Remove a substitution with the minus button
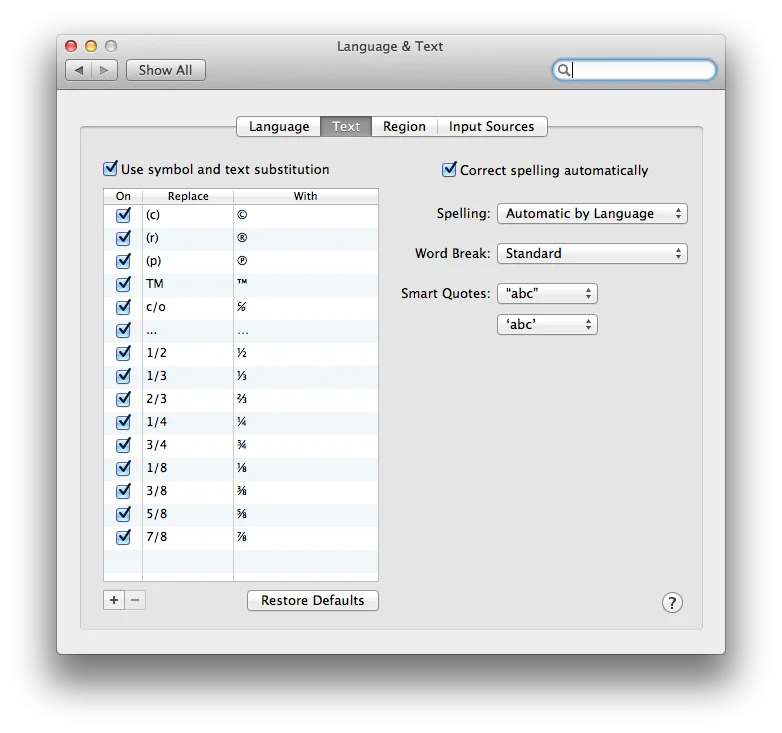782x733 pixels. tap(135, 600)
